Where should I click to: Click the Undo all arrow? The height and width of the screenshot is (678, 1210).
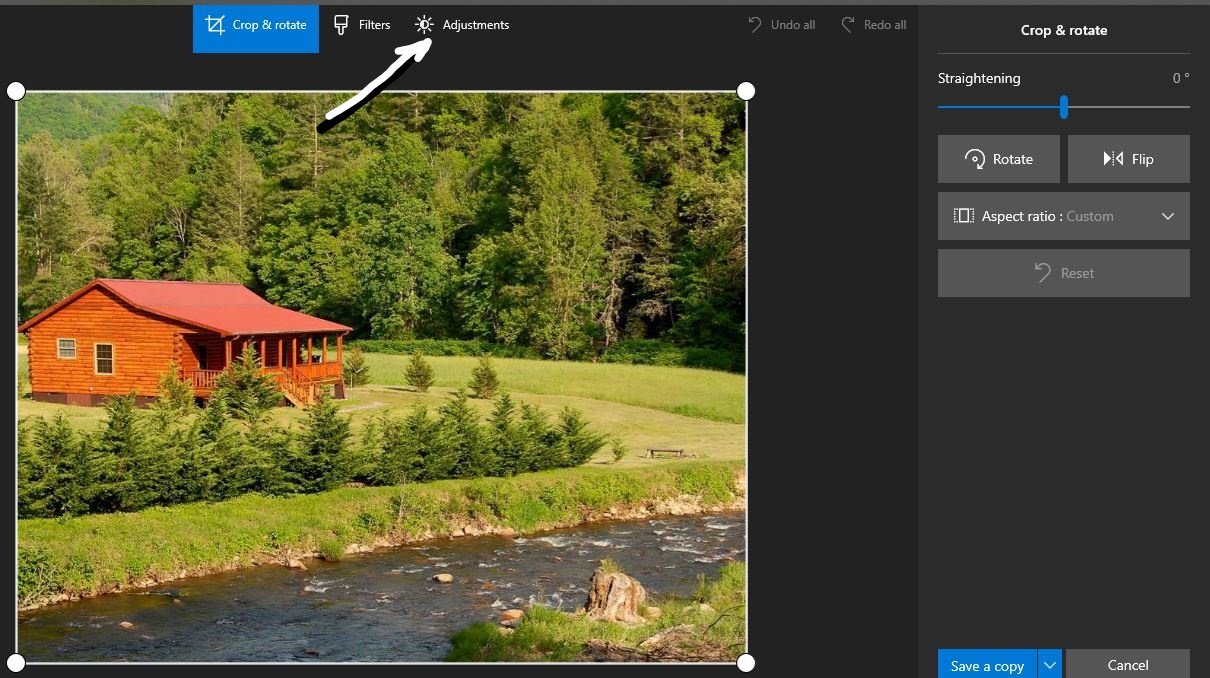pyautogui.click(x=755, y=25)
